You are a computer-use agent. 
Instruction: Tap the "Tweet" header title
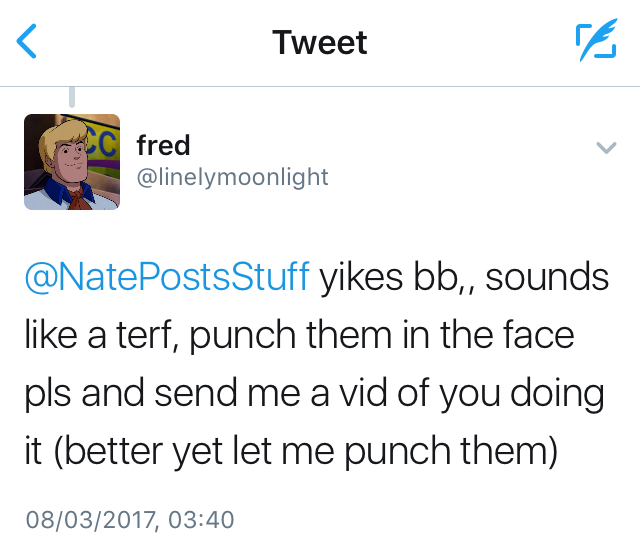(320, 42)
